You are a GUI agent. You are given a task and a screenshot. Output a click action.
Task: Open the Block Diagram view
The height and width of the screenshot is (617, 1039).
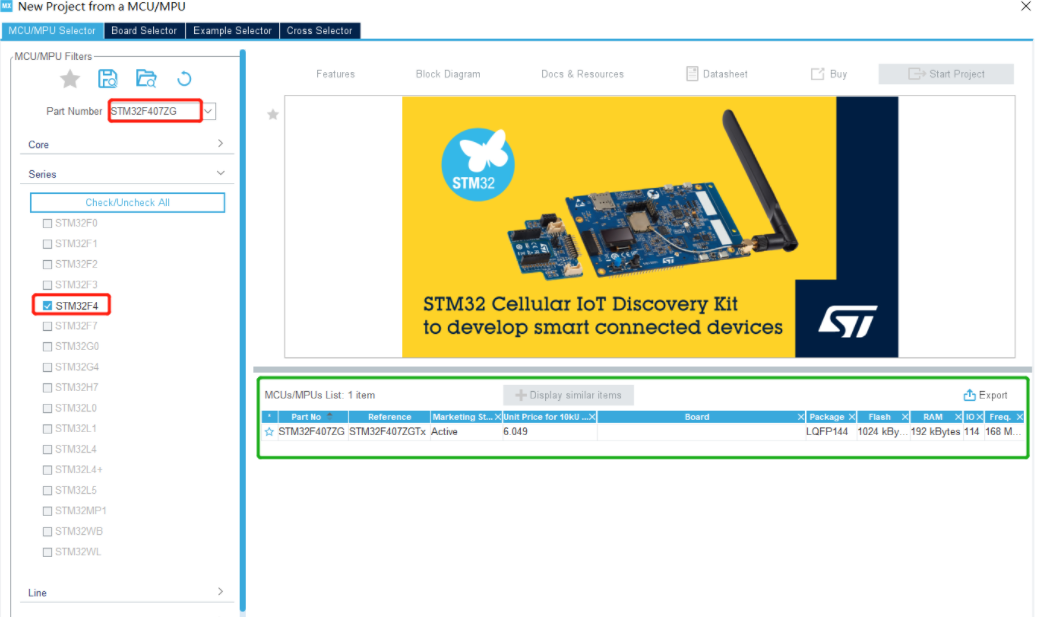pyautogui.click(x=448, y=74)
